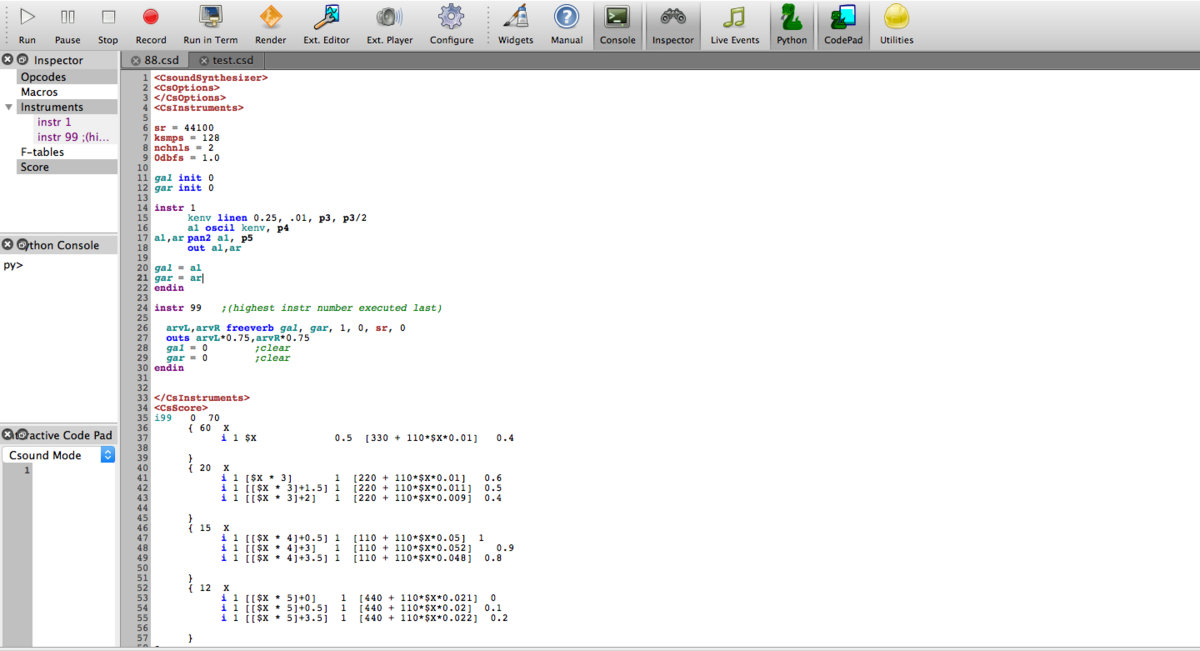Toggle the Inspector panel visibility

(672, 17)
